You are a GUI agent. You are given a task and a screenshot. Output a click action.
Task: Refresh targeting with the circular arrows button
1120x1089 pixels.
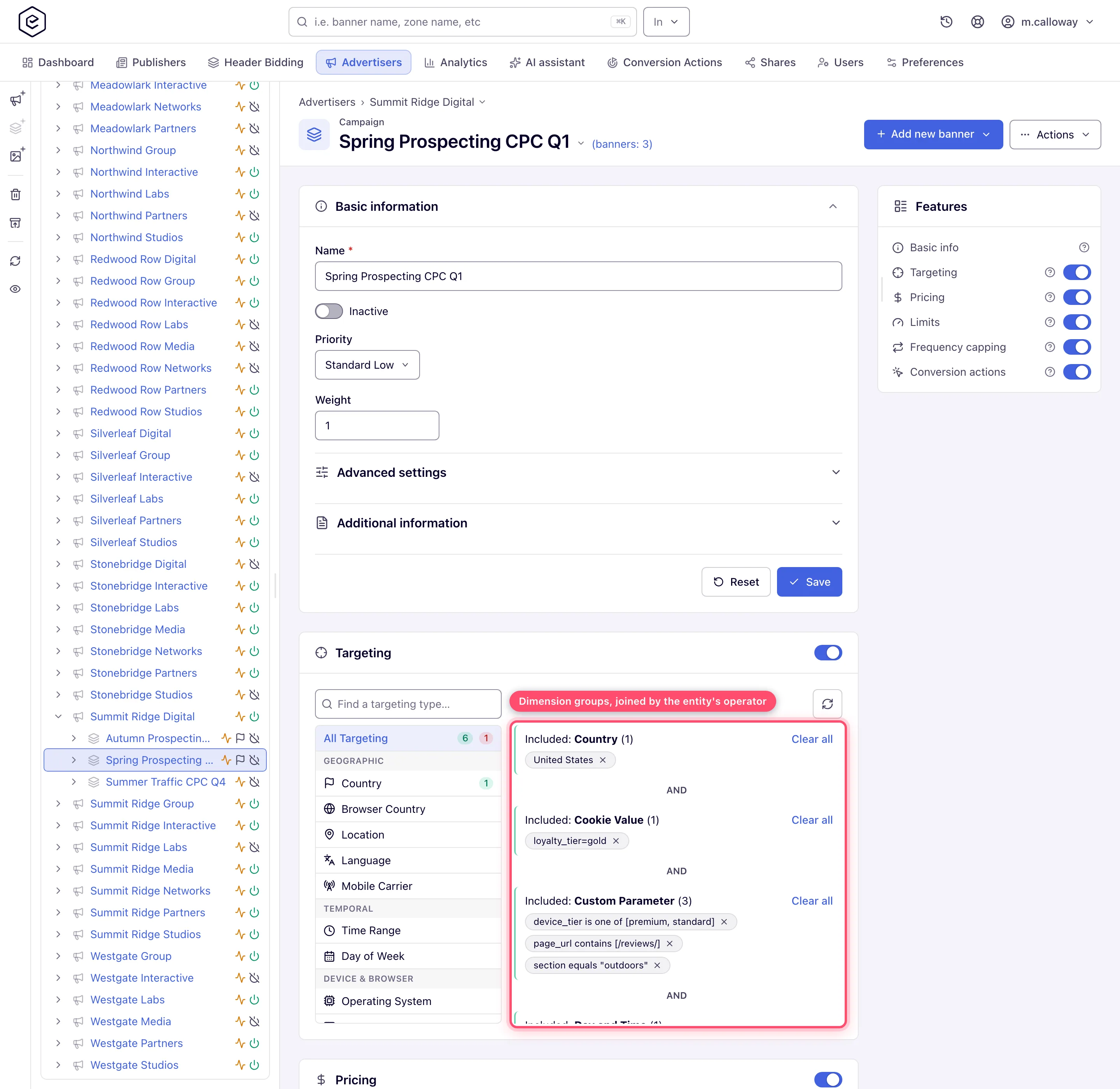coord(827,704)
